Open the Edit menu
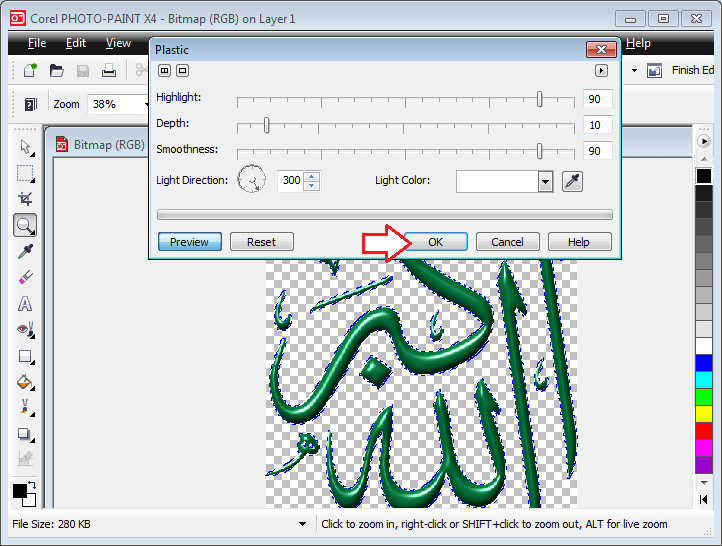 coord(76,43)
